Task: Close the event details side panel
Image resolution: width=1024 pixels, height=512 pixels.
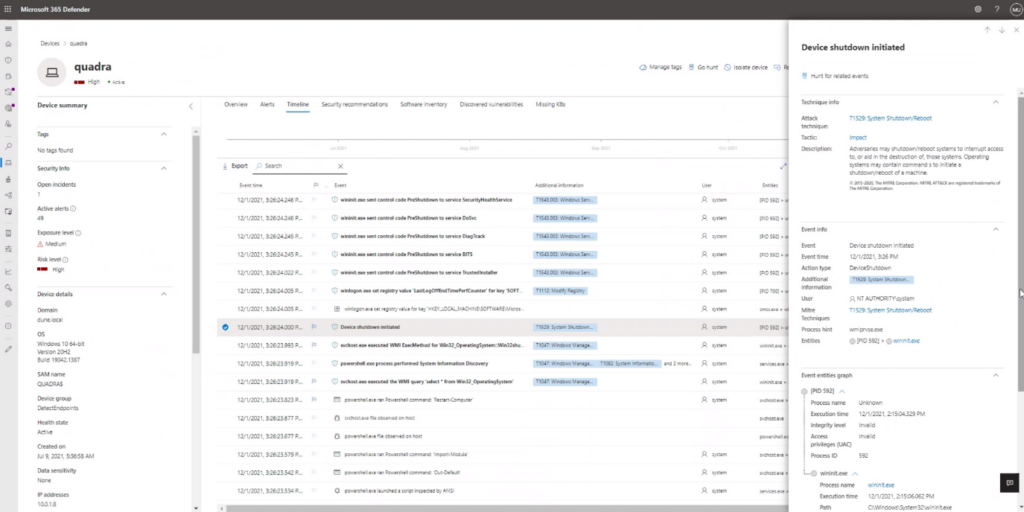Action: click(1016, 30)
